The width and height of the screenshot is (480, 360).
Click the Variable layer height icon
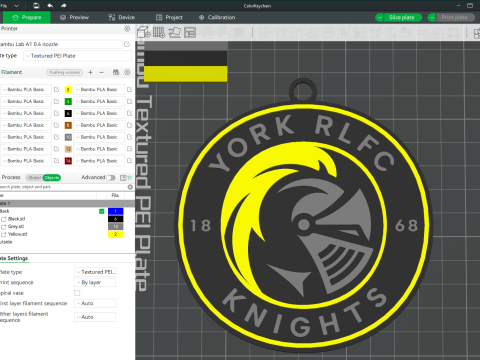click(239, 32)
